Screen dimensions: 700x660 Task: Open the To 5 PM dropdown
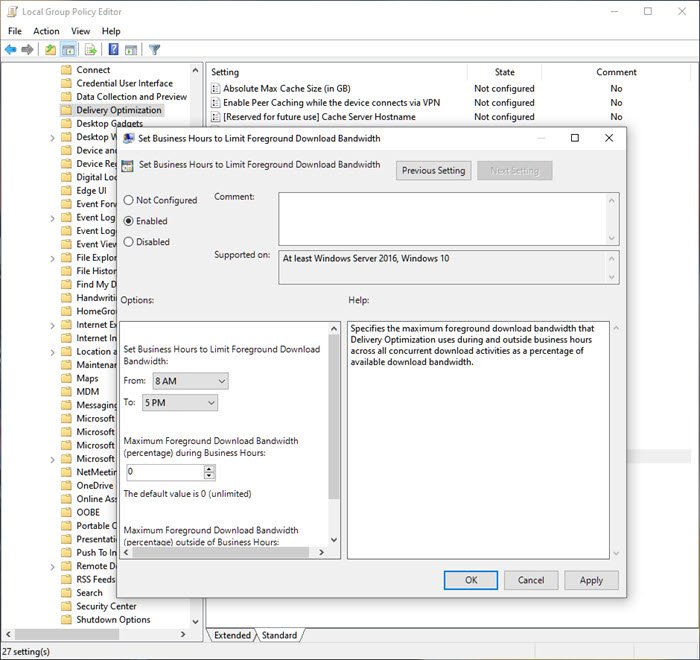pos(180,403)
